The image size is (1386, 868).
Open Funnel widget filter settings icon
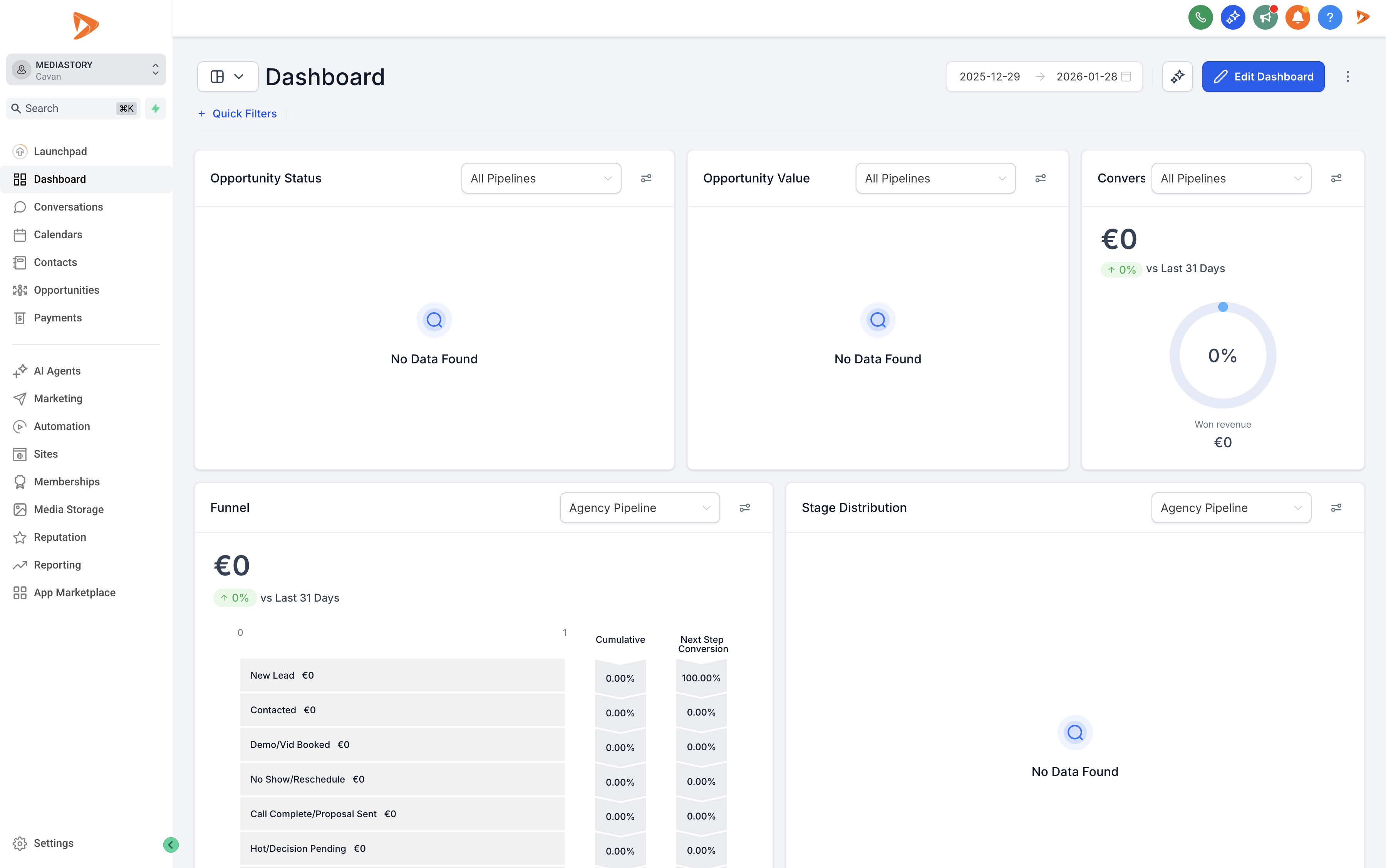[744, 507]
